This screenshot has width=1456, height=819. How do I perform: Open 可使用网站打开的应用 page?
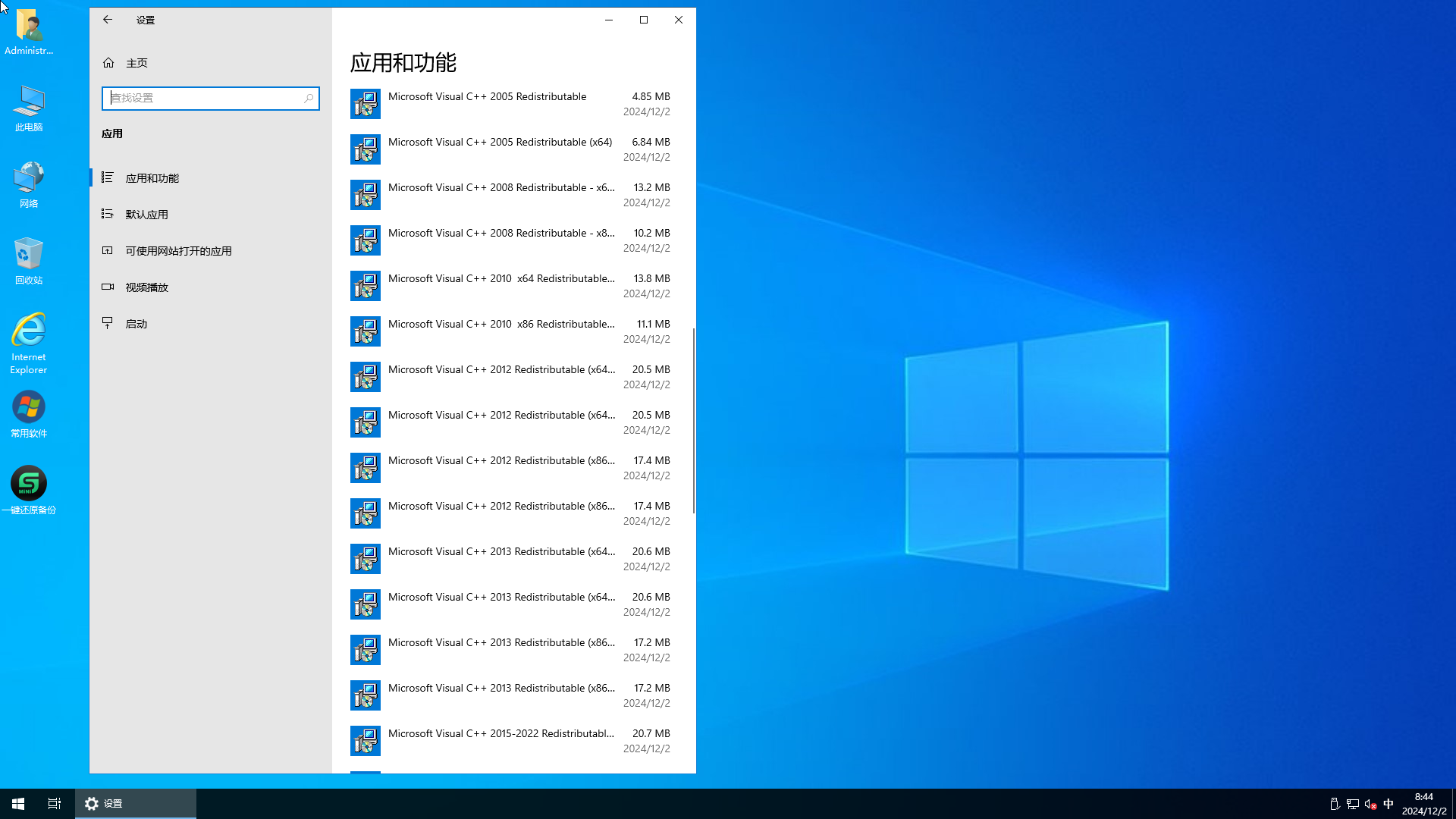[x=211, y=251]
